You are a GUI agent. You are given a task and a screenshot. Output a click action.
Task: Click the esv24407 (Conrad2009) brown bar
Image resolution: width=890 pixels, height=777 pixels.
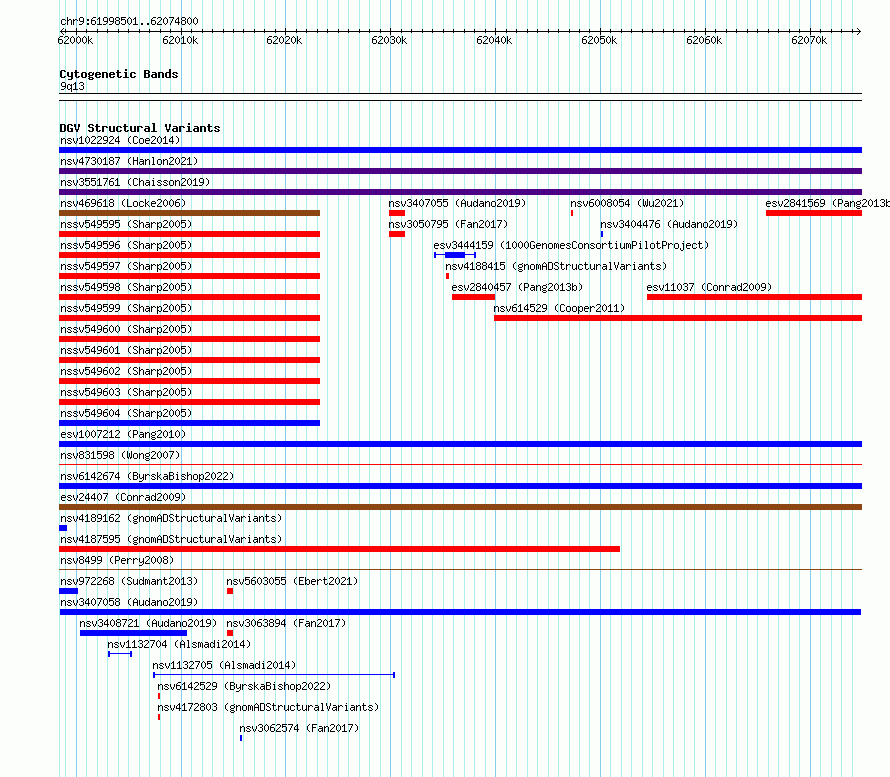coord(460,507)
